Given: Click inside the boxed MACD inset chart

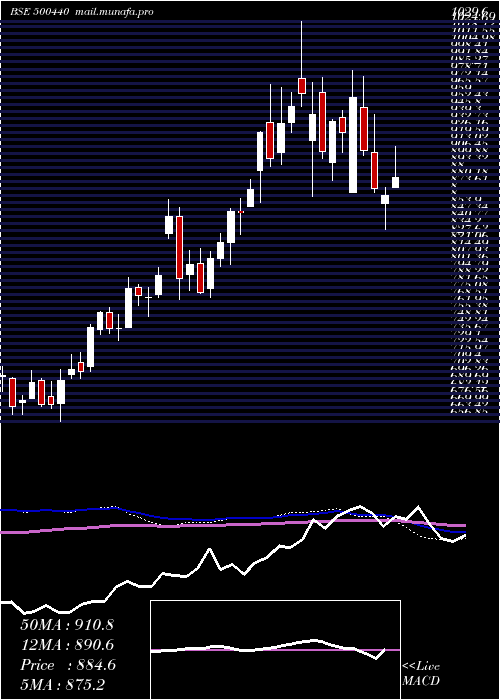Looking at the screenshot, I should [275, 650].
